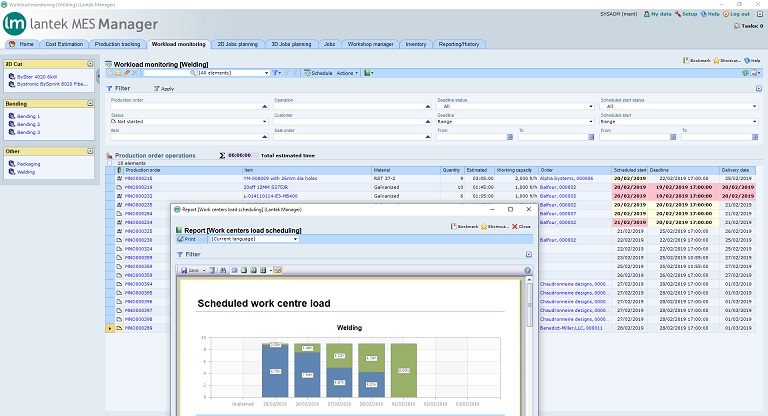Click the Production order filter input field
This screenshot has height=416, width=768.
point(185,106)
